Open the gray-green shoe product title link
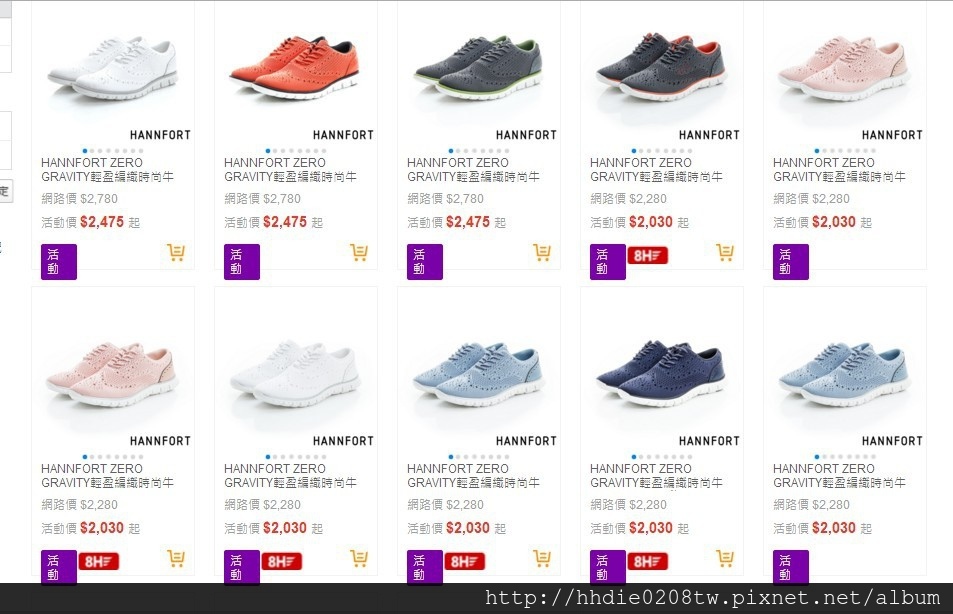 (473, 170)
